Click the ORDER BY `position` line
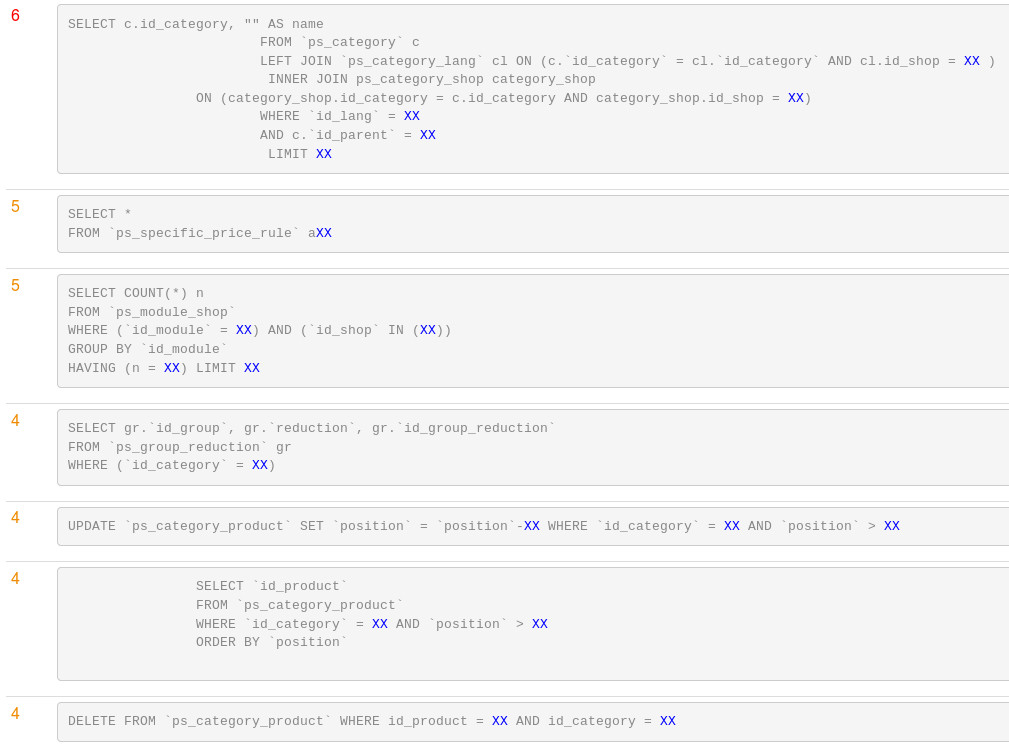Image resolution: width=1009 pixels, height=756 pixels. click(271, 642)
